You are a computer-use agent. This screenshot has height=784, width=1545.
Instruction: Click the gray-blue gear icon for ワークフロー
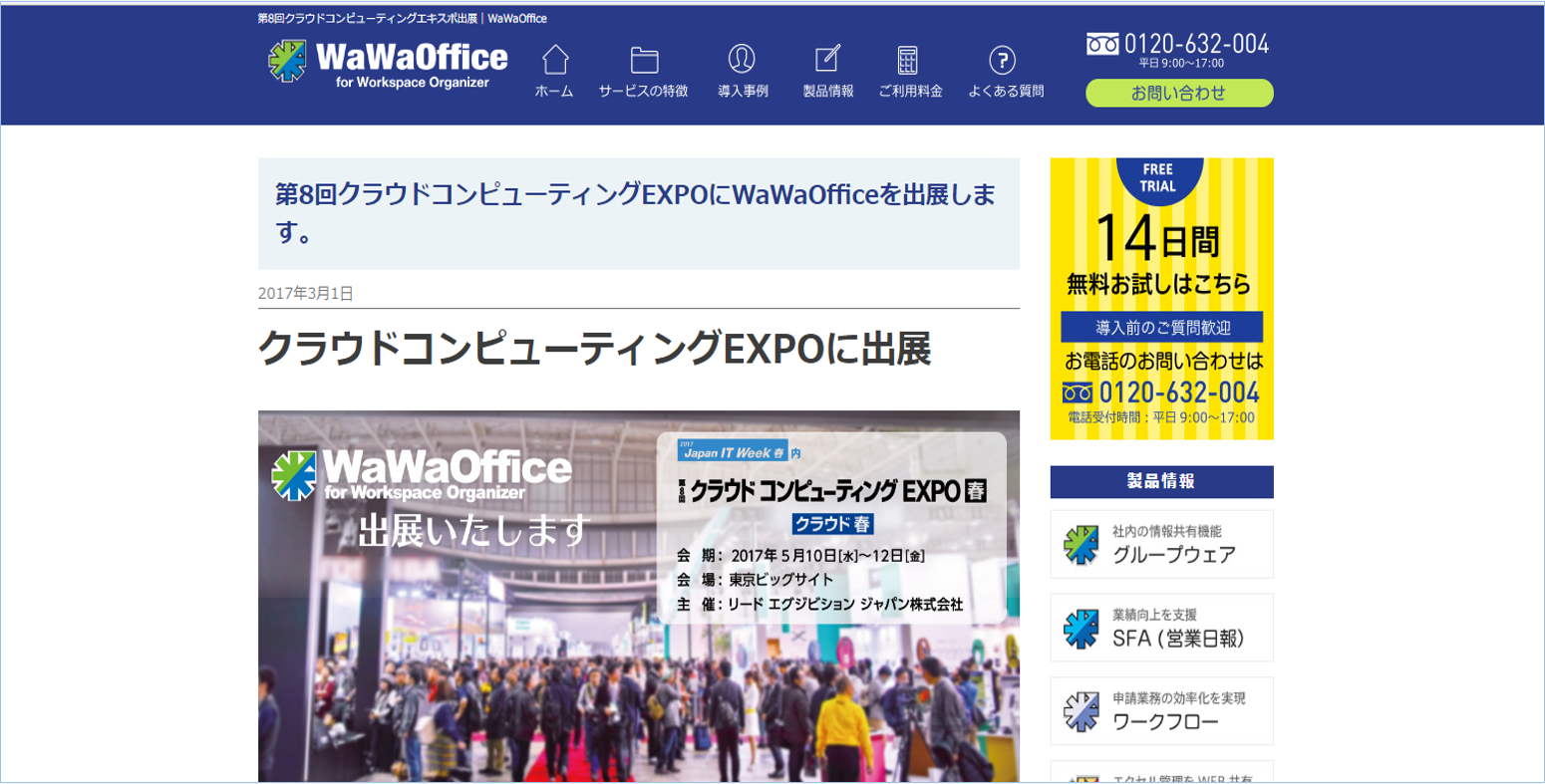coord(1081,712)
